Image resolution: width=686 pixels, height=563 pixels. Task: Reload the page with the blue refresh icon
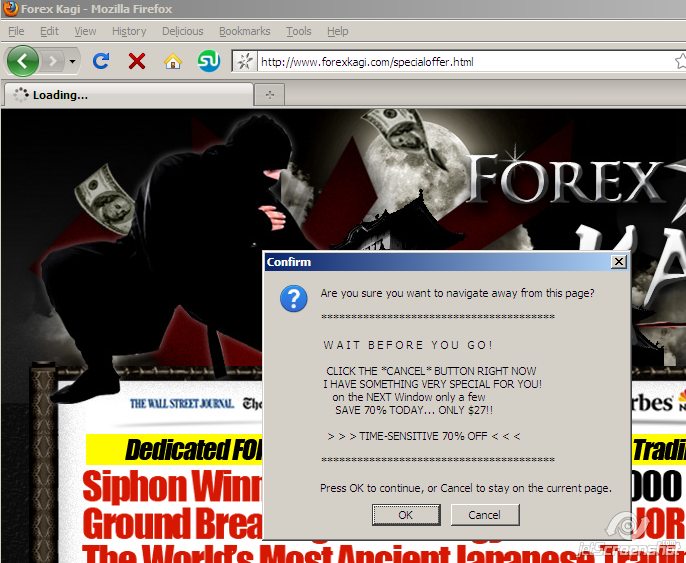[x=101, y=61]
